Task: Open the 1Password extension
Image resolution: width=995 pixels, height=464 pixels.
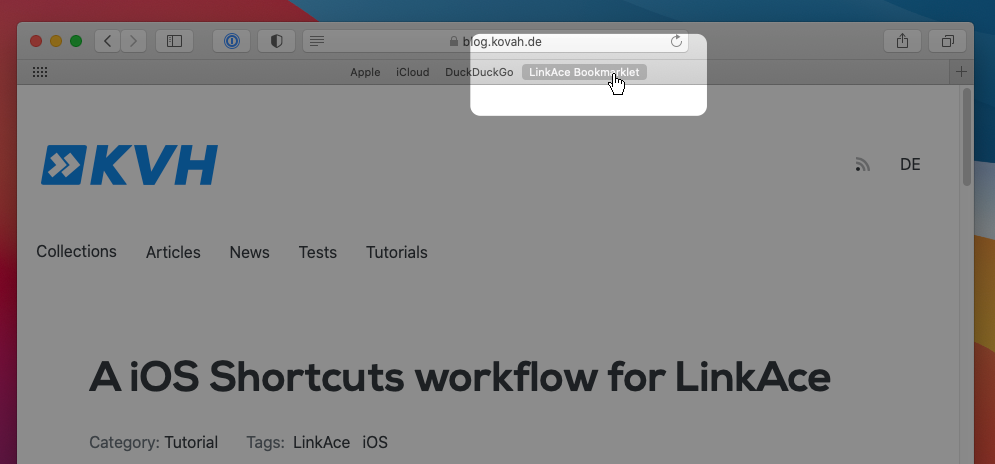Action: click(x=231, y=41)
